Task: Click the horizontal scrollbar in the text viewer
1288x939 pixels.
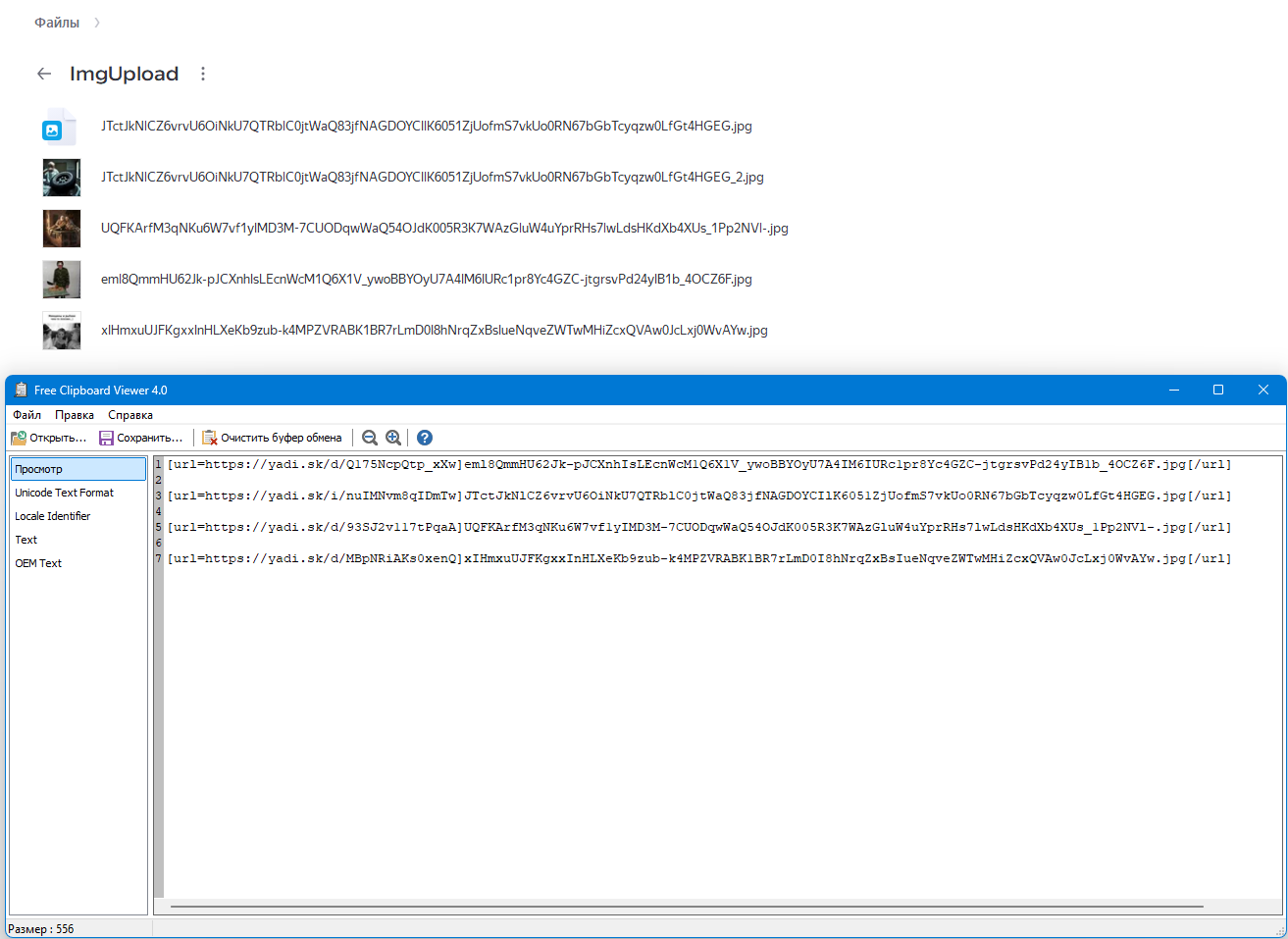Action: [687, 907]
